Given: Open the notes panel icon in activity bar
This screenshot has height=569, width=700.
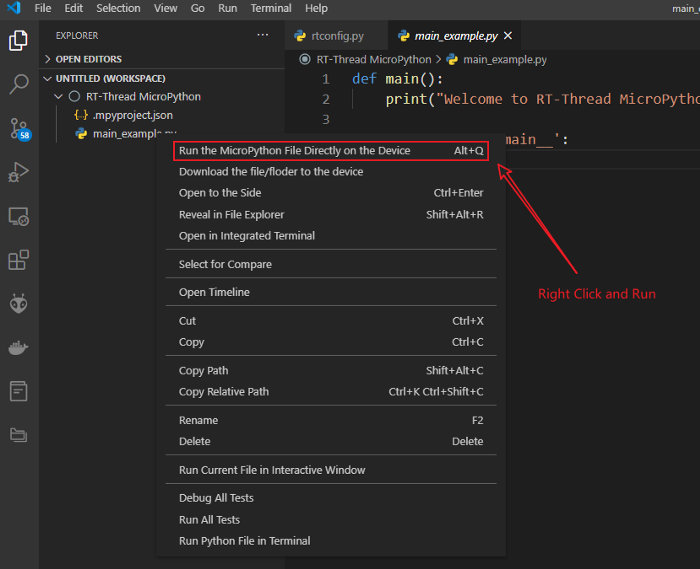Looking at the screenshot, I should click(x=18, y=391).
